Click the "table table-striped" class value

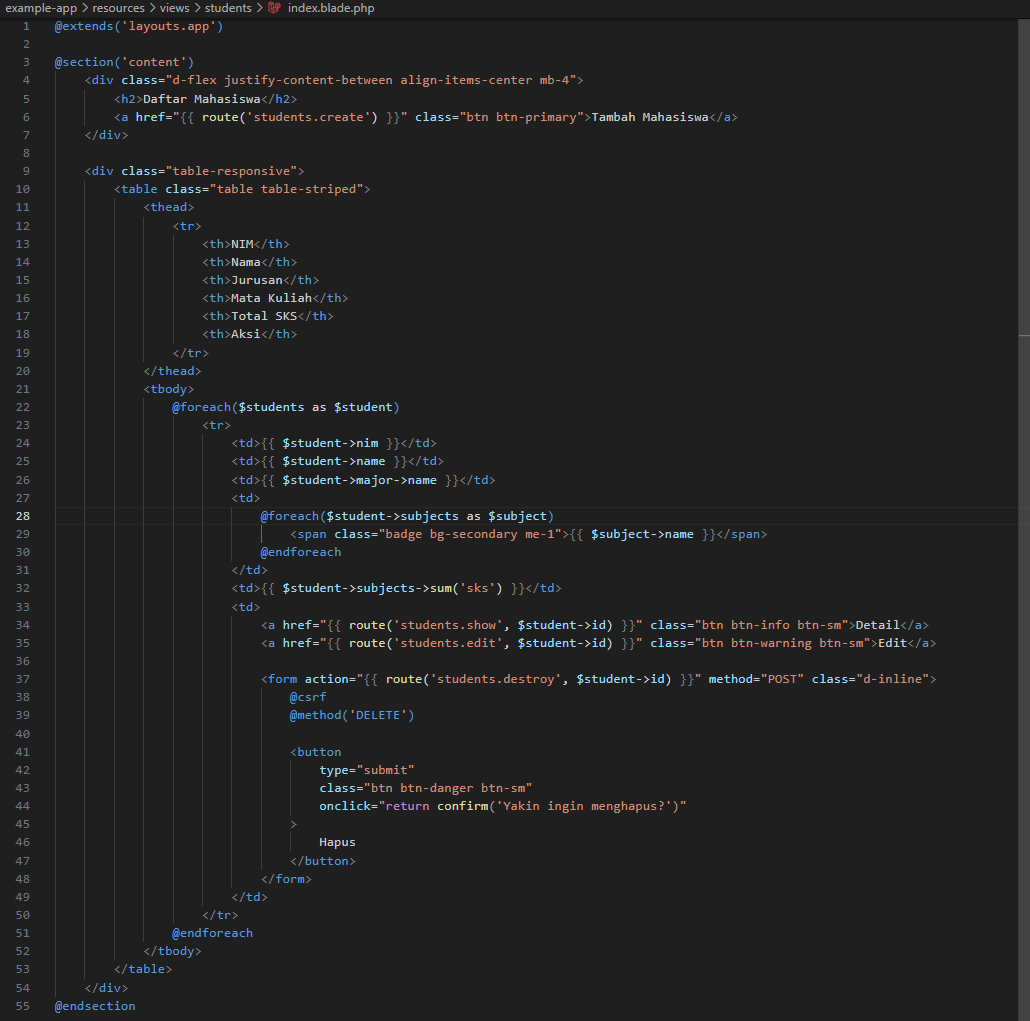(286, 189)
